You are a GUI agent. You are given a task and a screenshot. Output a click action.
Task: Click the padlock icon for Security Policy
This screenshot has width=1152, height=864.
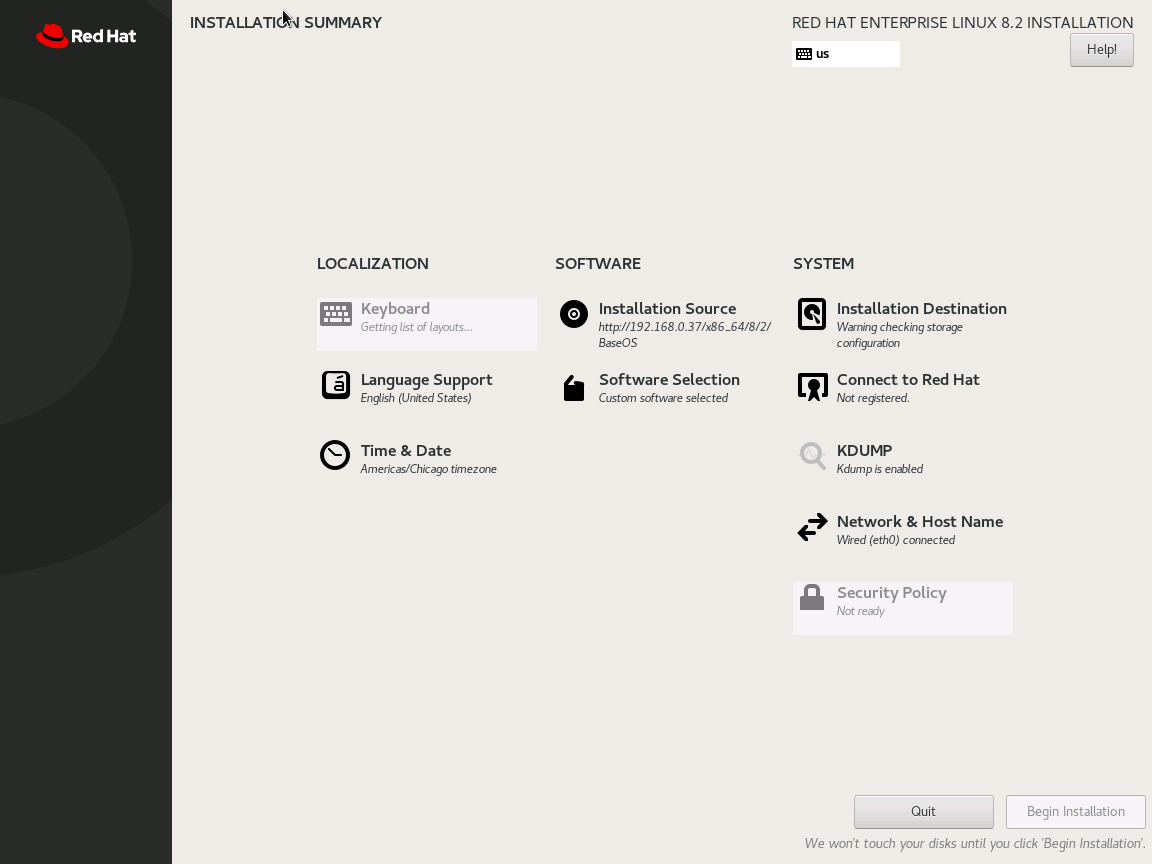(812, 597)
